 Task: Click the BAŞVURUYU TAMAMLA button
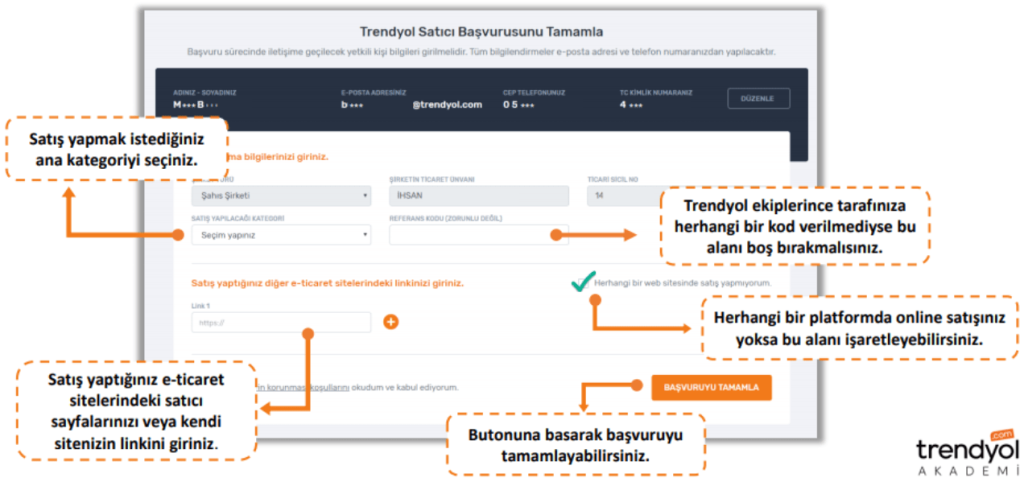[x=711, y=387]
